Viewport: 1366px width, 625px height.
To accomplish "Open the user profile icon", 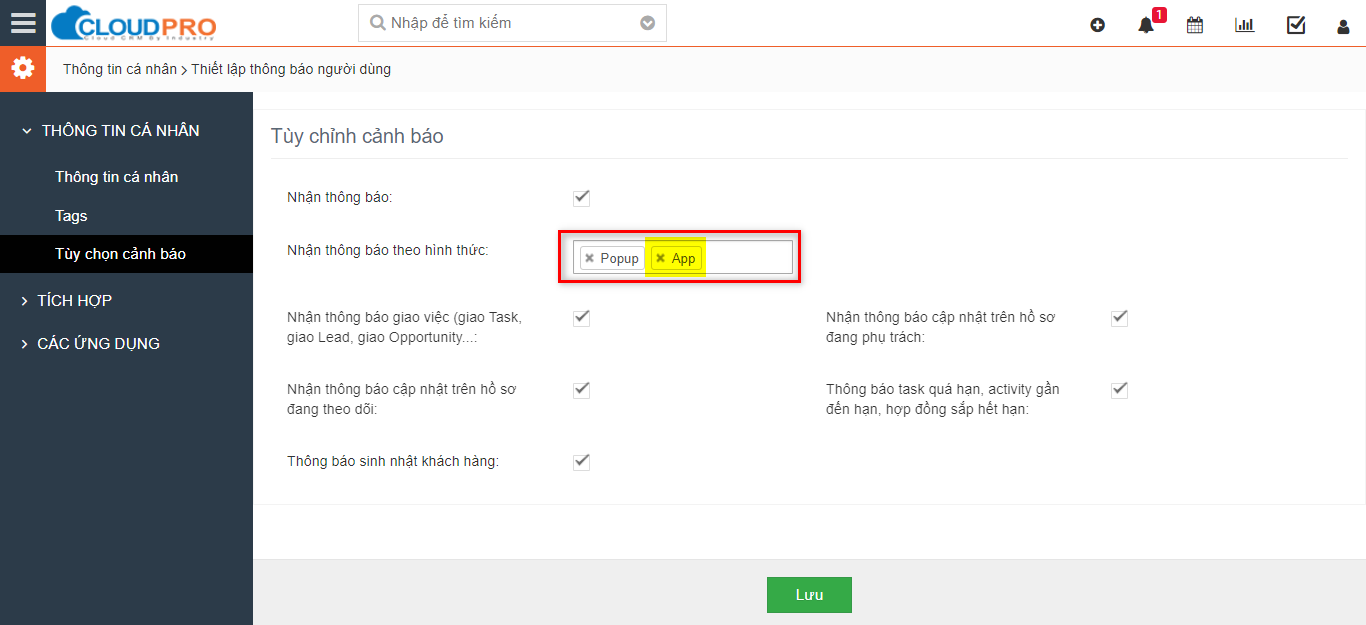I will coord(1343,26).
